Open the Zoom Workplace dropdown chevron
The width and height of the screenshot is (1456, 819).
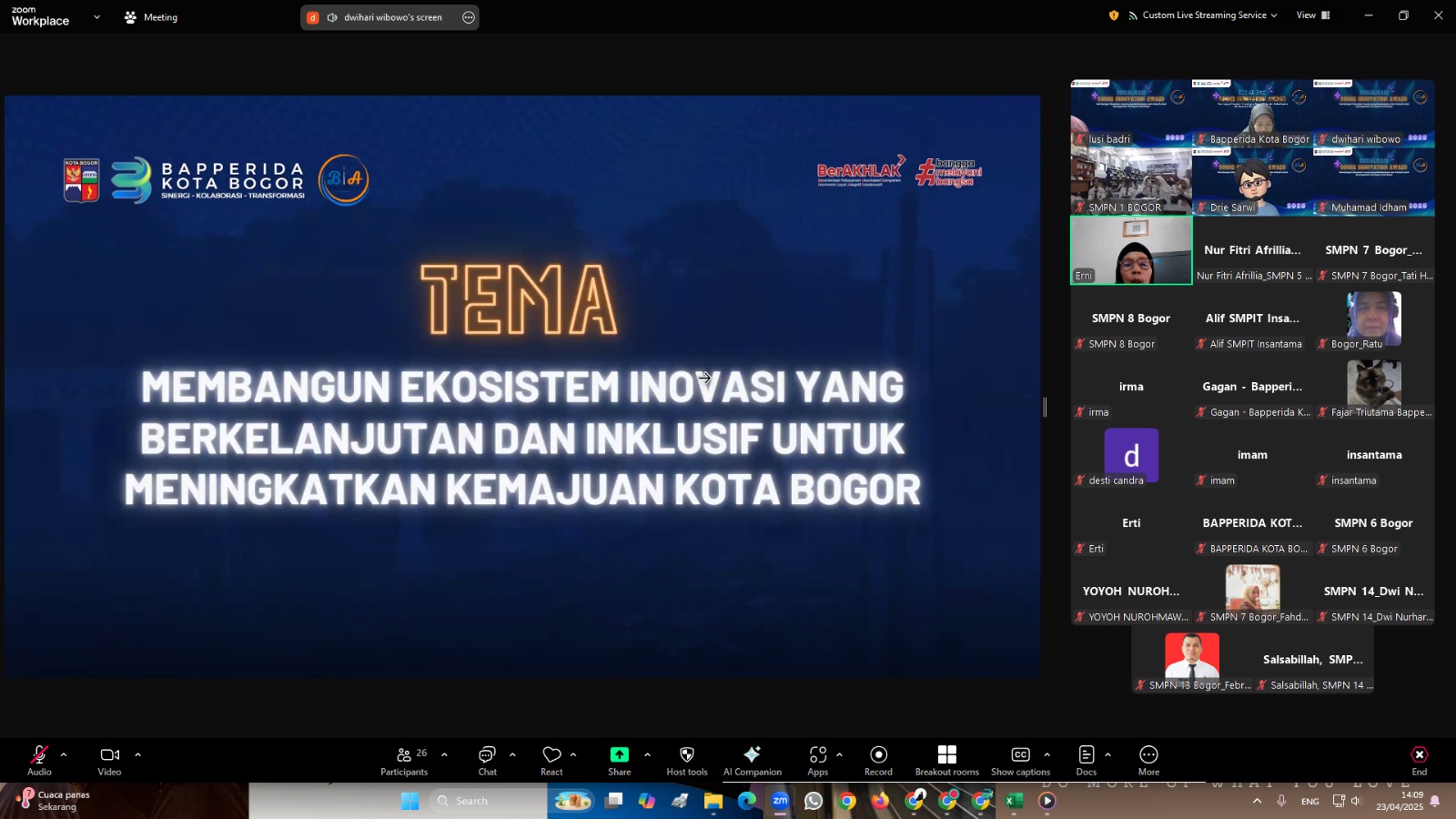[96, 17]
